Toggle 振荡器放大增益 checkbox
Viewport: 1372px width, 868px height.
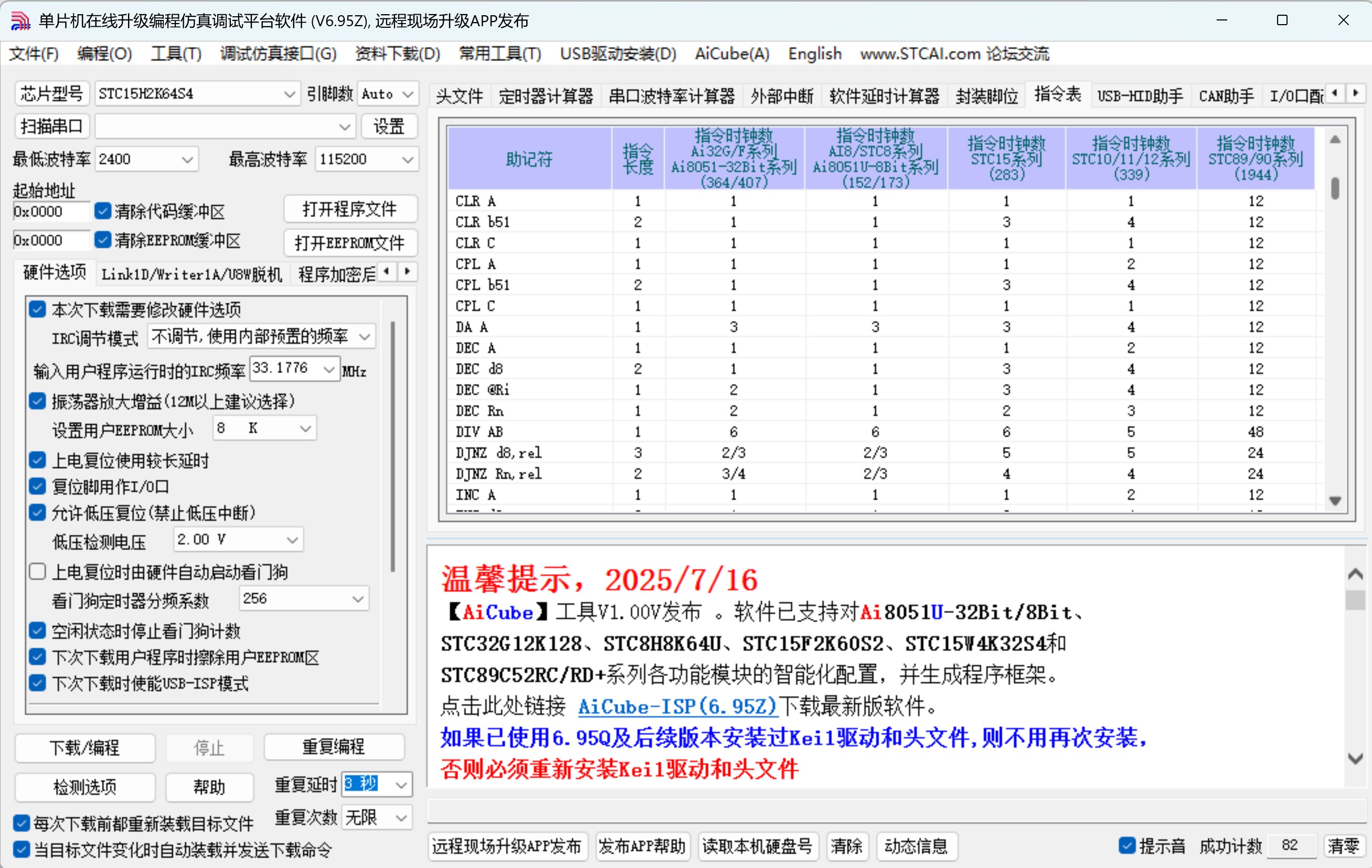(x=38, y=401)
